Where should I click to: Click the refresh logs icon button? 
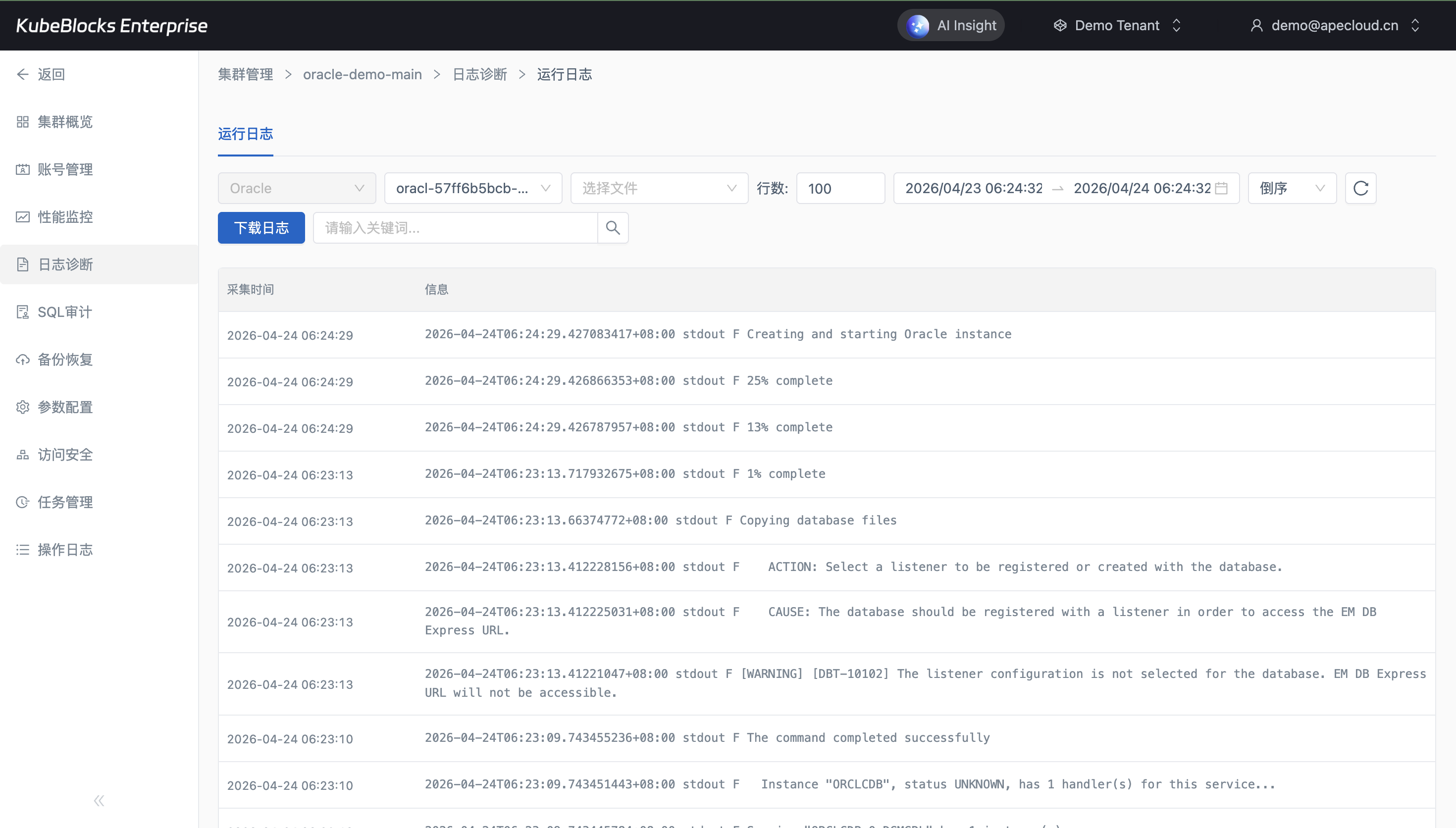1360,188
